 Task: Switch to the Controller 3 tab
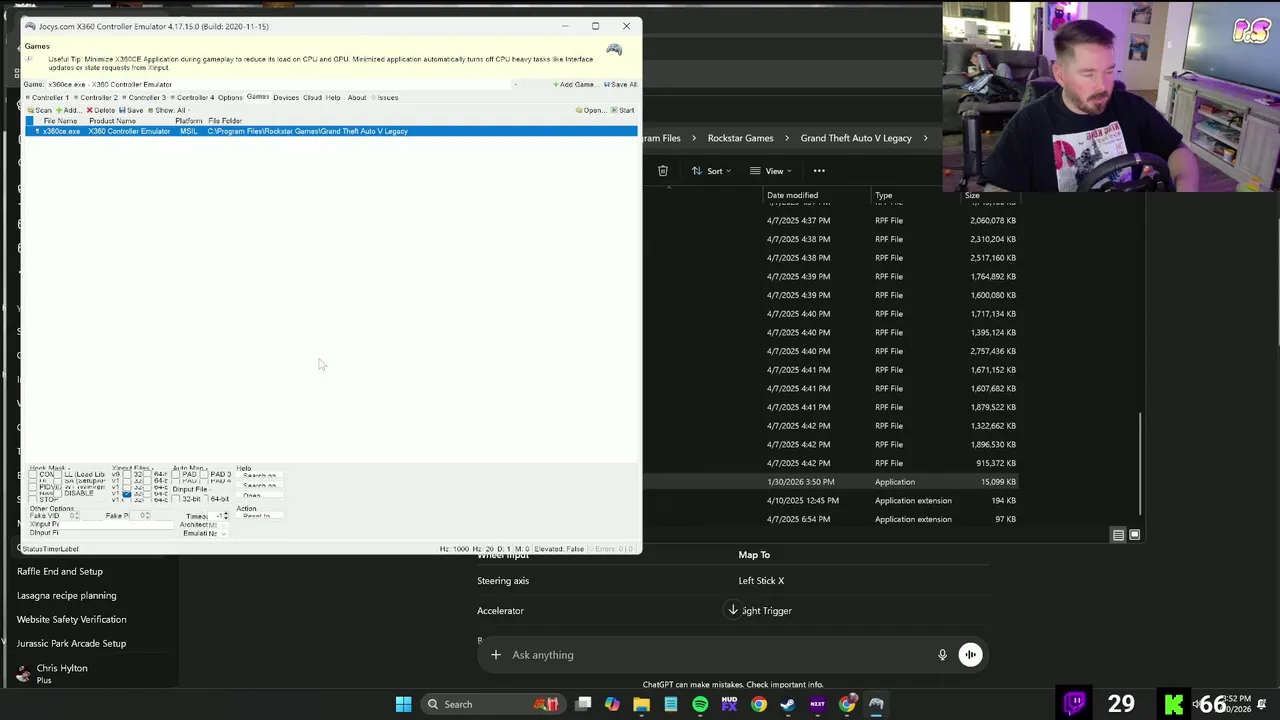(x=144, y=98)
